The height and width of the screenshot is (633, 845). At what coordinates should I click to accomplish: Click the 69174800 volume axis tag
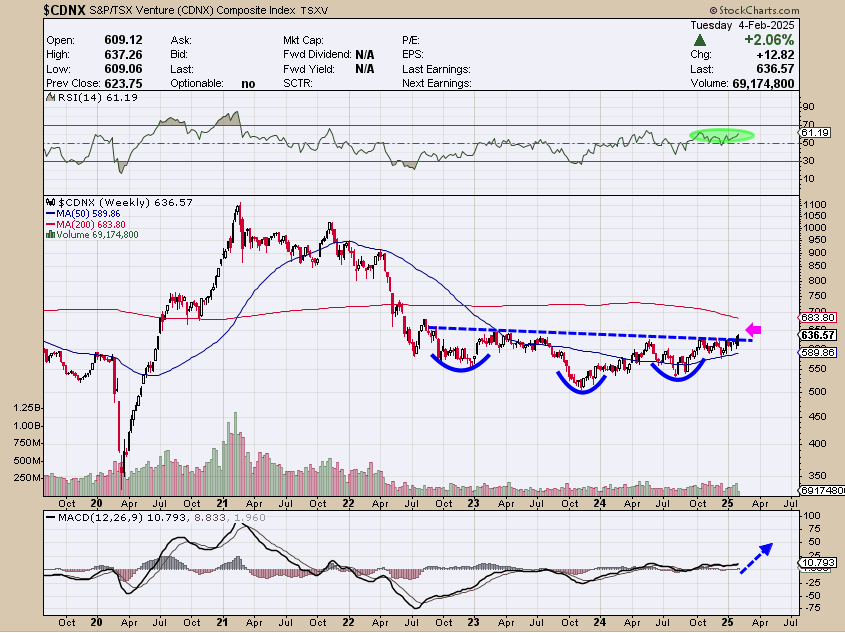point(822,491)
